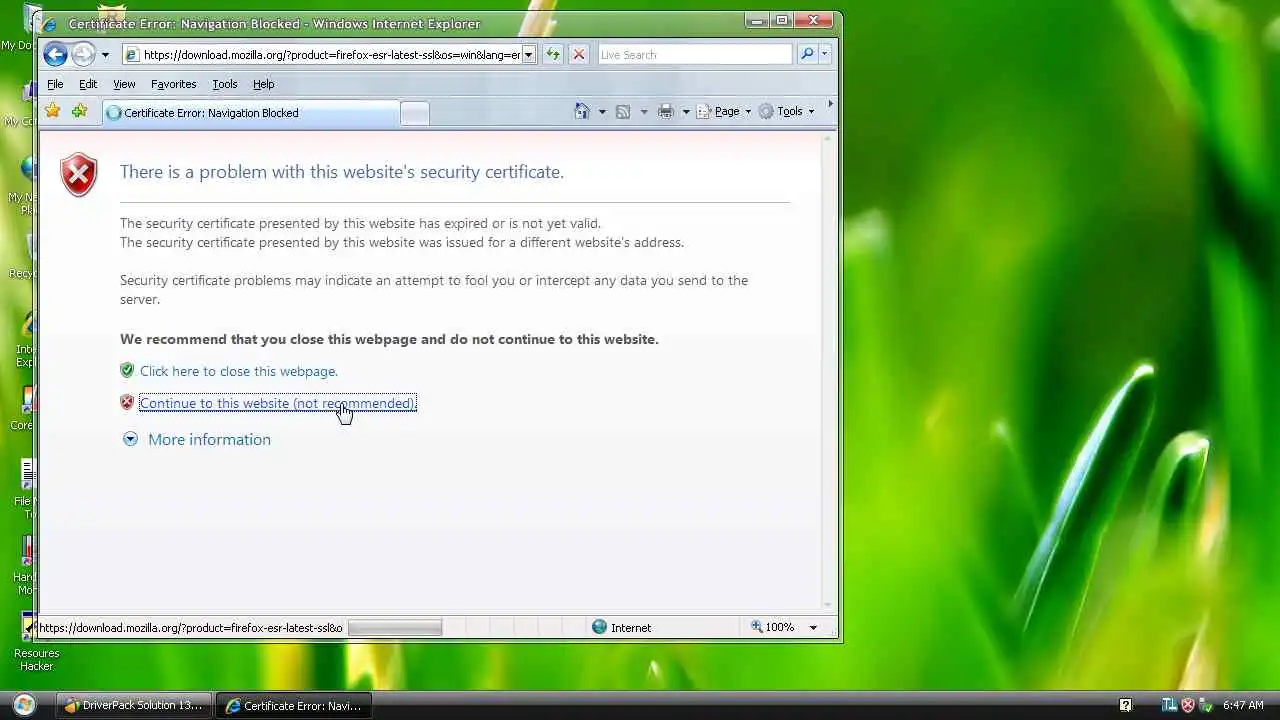Expand the command bar overflow chevron
Screen dimensions: 1280x720
tap(830, 104)
